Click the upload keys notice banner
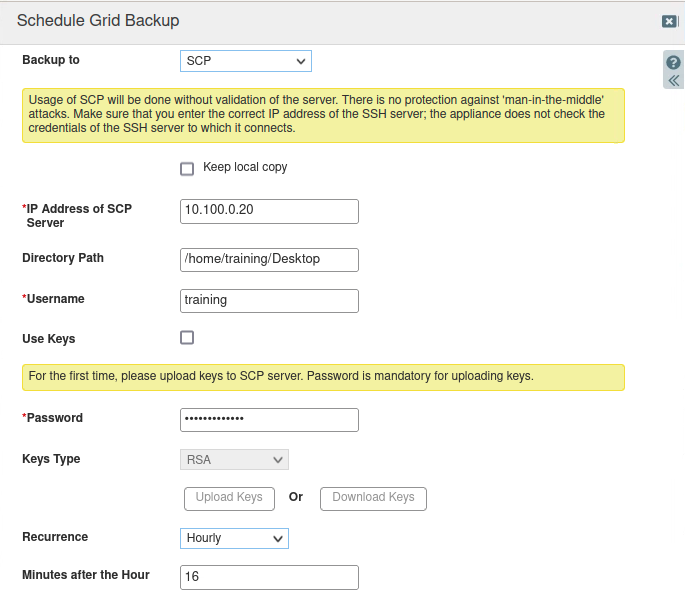The height and width of the screenshot is (598, 685). pos(323,377)
